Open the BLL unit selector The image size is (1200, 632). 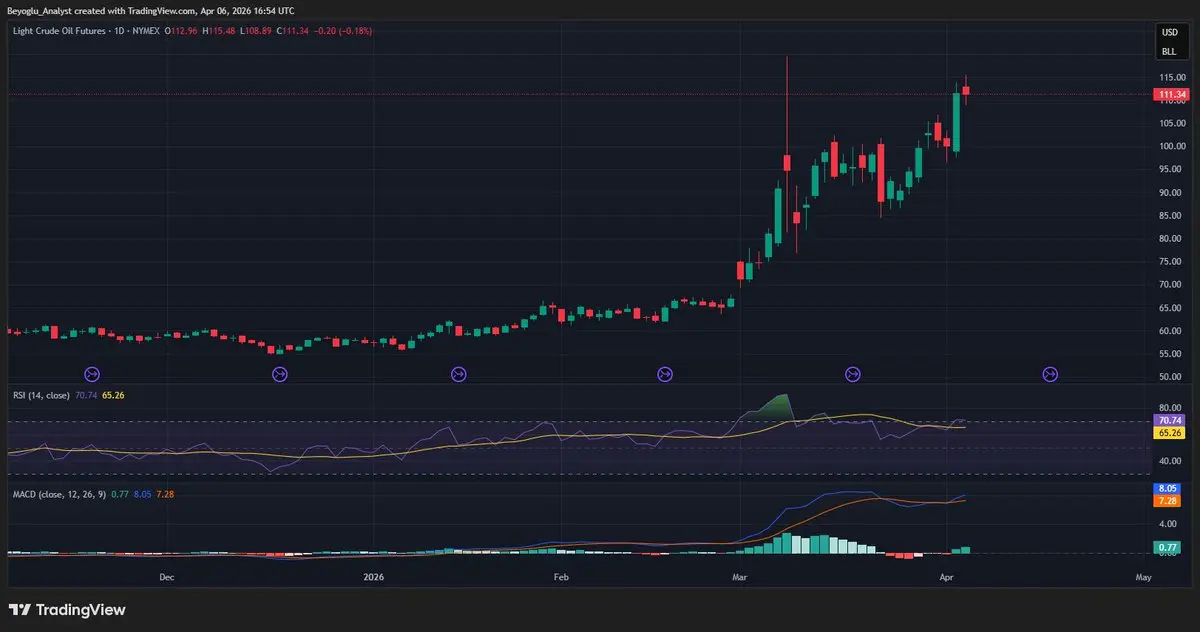pos(1169,51)
